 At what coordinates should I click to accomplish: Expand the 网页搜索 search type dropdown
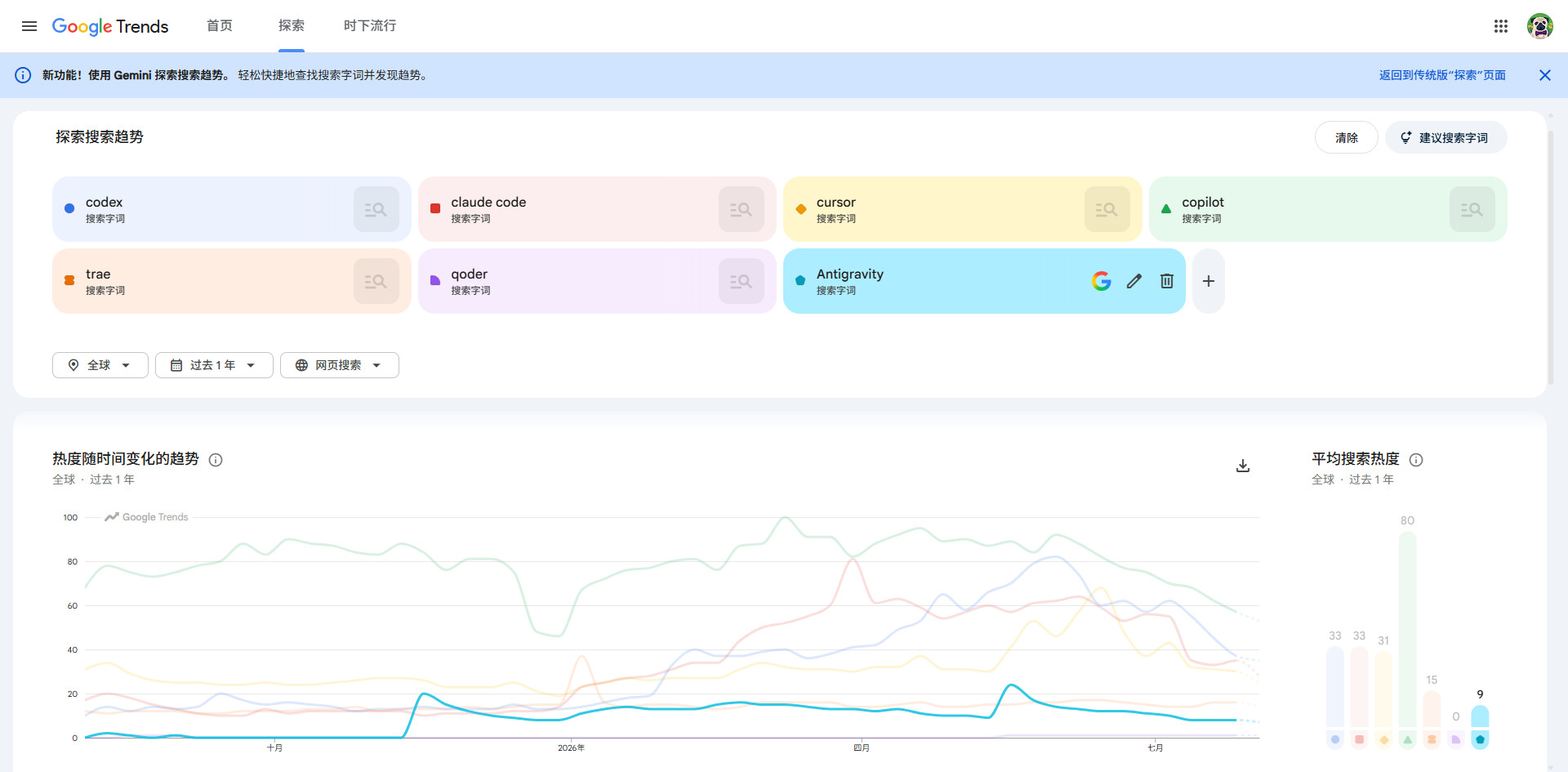click(340, 365)
